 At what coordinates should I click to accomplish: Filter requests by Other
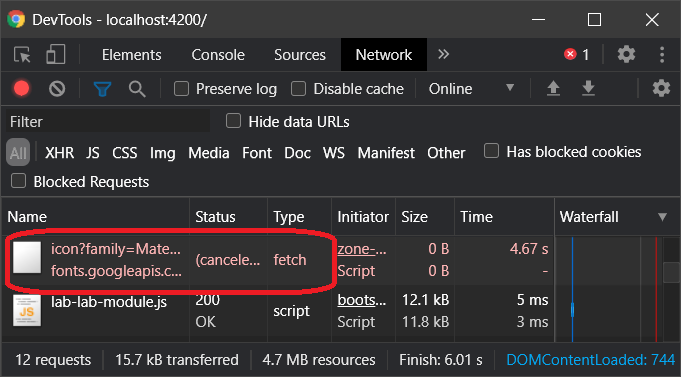point(446,153)
